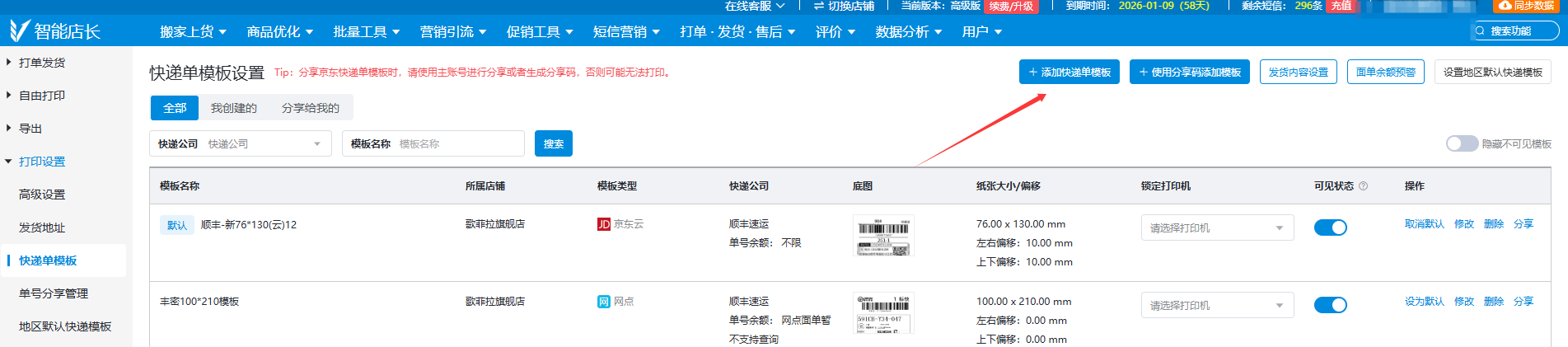This screenshot has width=1568, height=347.
Task: Open the 顺丰 waybill template thumbnail
Action: pos(883,236)
